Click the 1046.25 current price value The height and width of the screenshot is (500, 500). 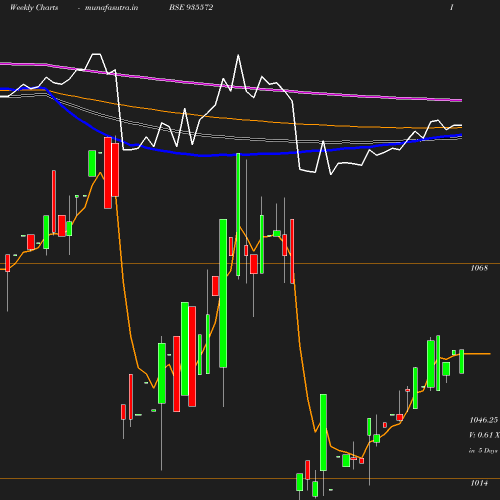[x=484, y=420]
